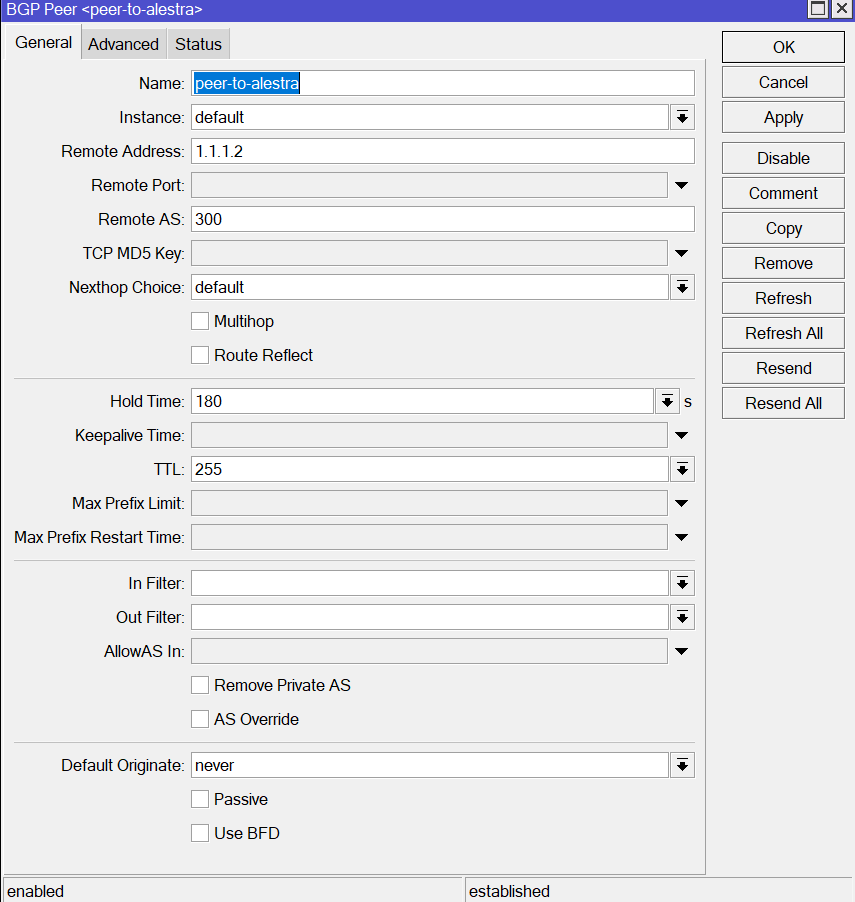Expand the AllowAS In field arrow
Screen dimensions: 855x902
coord(682,651)
